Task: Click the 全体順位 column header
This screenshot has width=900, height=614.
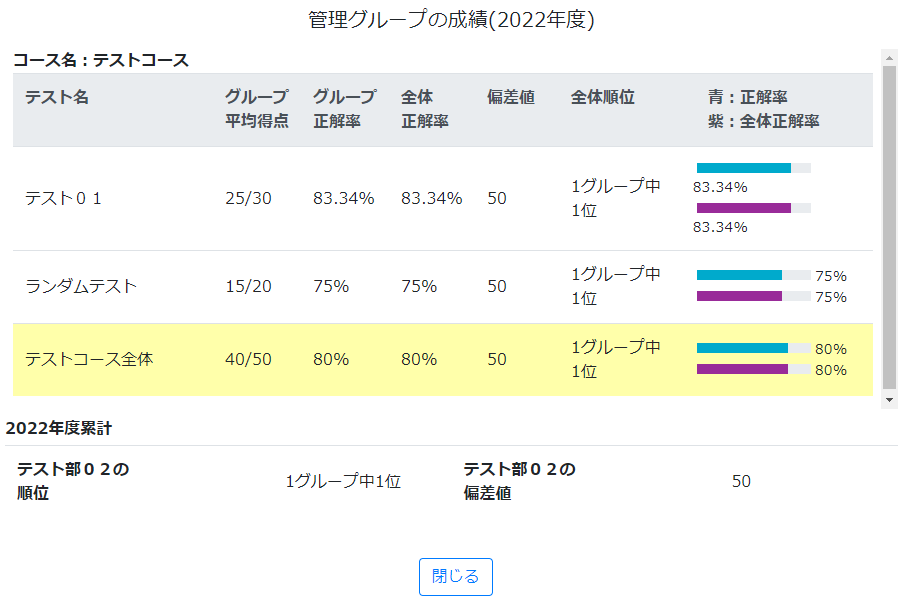Action: 603,98
